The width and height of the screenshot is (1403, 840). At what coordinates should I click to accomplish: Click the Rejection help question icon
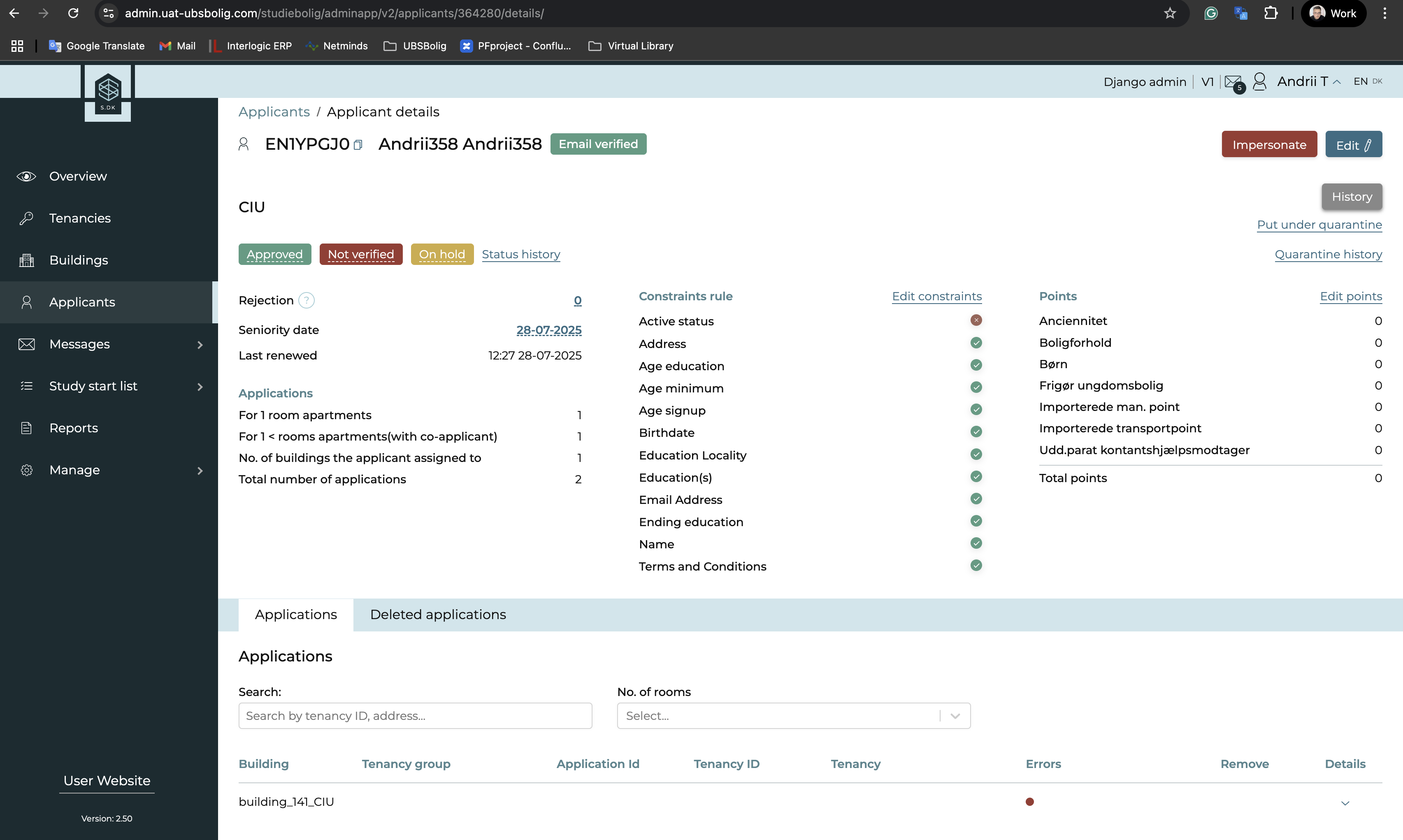[306, 301]
